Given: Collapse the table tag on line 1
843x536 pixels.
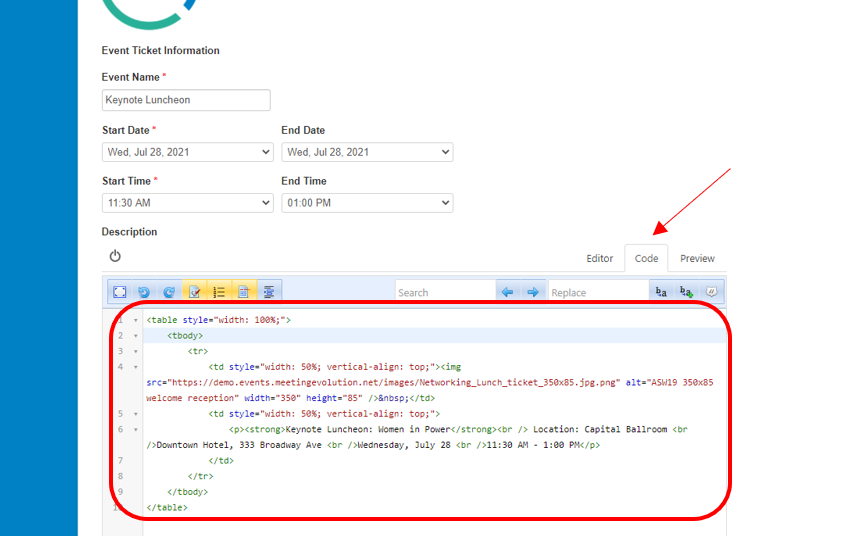Looking at the screenshot, I should pyautogui.click(x=136, y=320).
